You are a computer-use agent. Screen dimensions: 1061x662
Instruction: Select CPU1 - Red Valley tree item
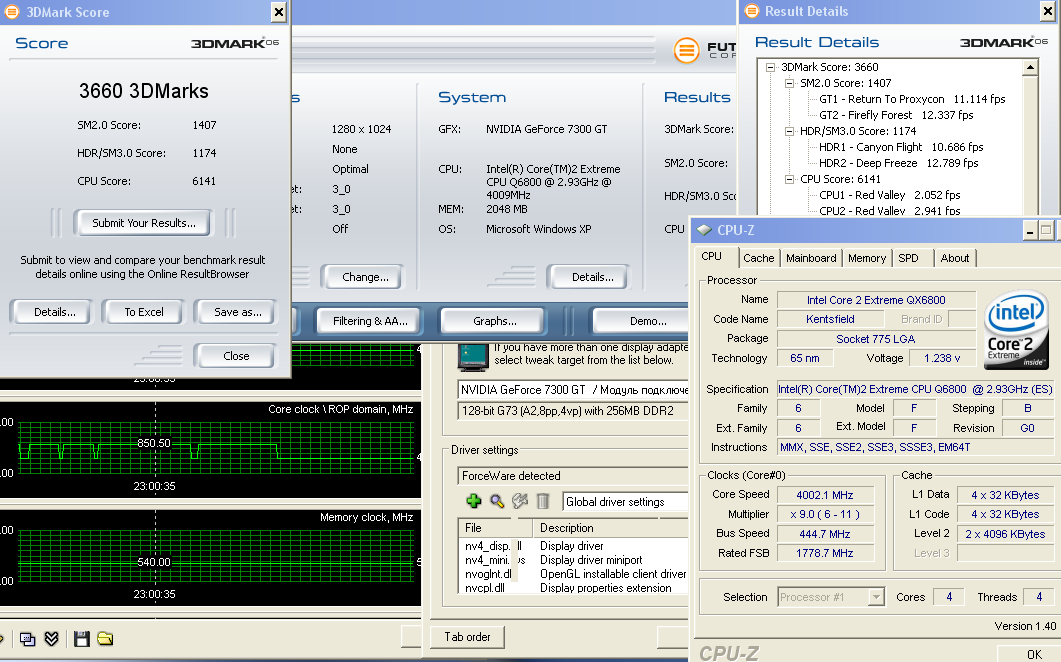click(890, 195)
